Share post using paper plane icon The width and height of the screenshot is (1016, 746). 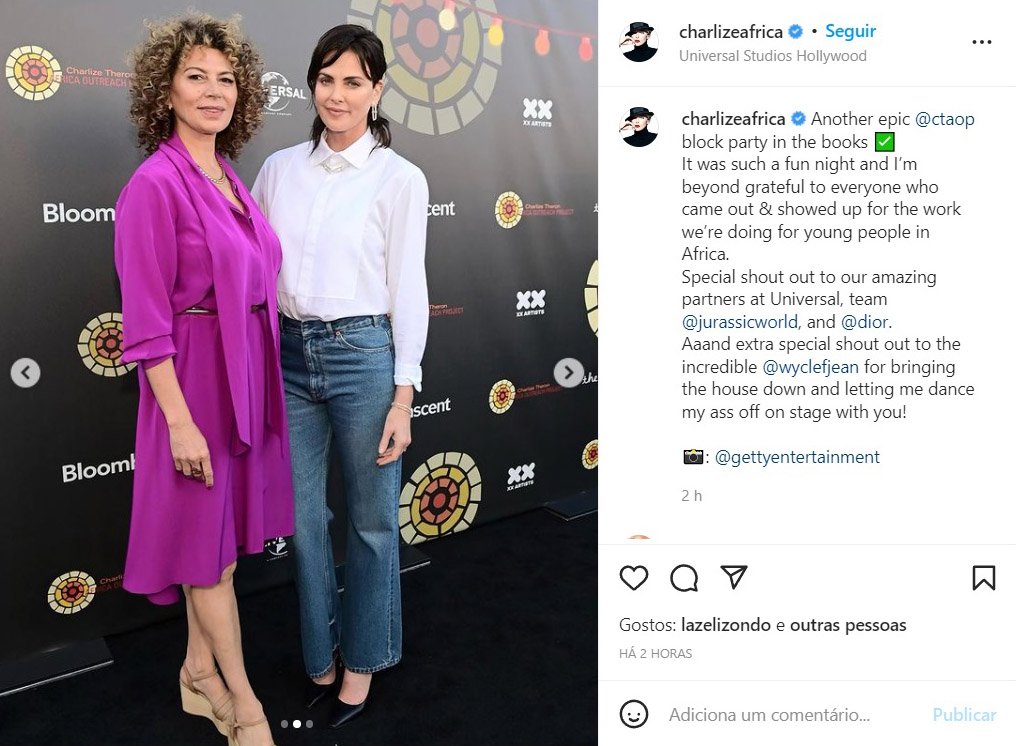[733, 577]
